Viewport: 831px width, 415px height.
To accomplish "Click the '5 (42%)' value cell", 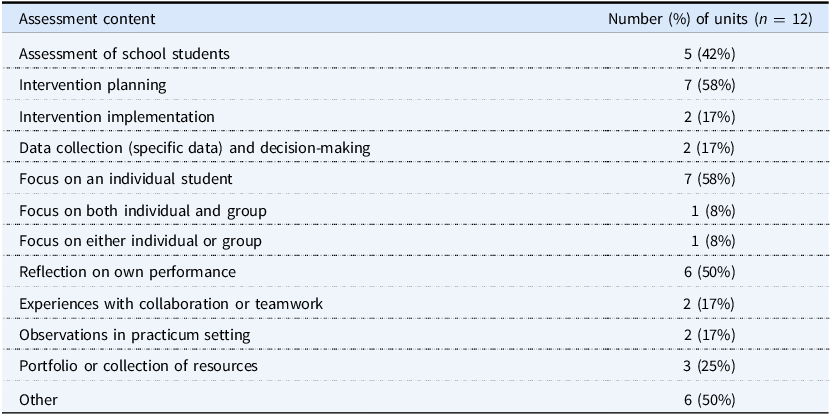I will pos(709,54).
